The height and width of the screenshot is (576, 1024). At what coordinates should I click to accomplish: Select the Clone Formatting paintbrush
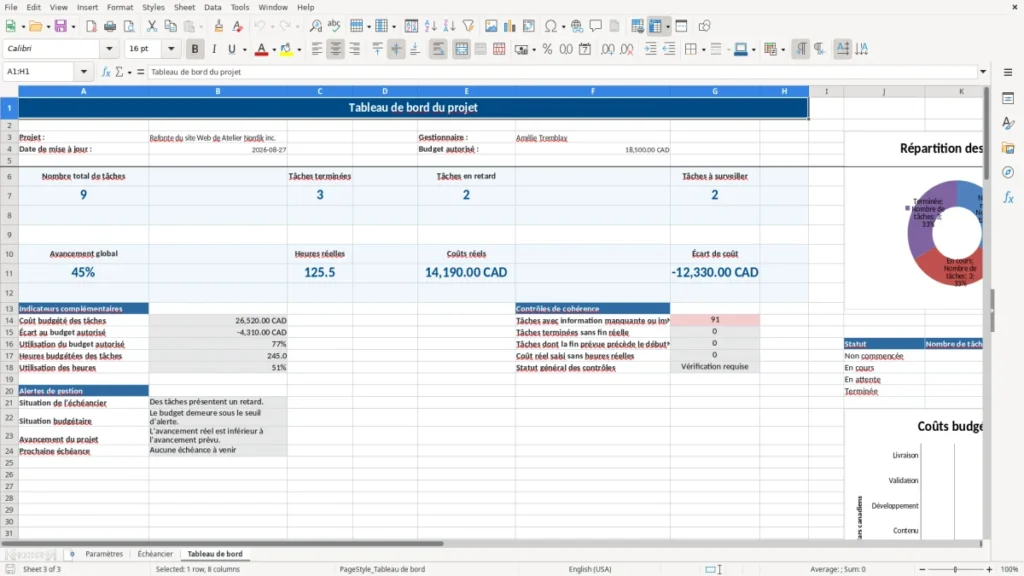click(x=219, y=26)
